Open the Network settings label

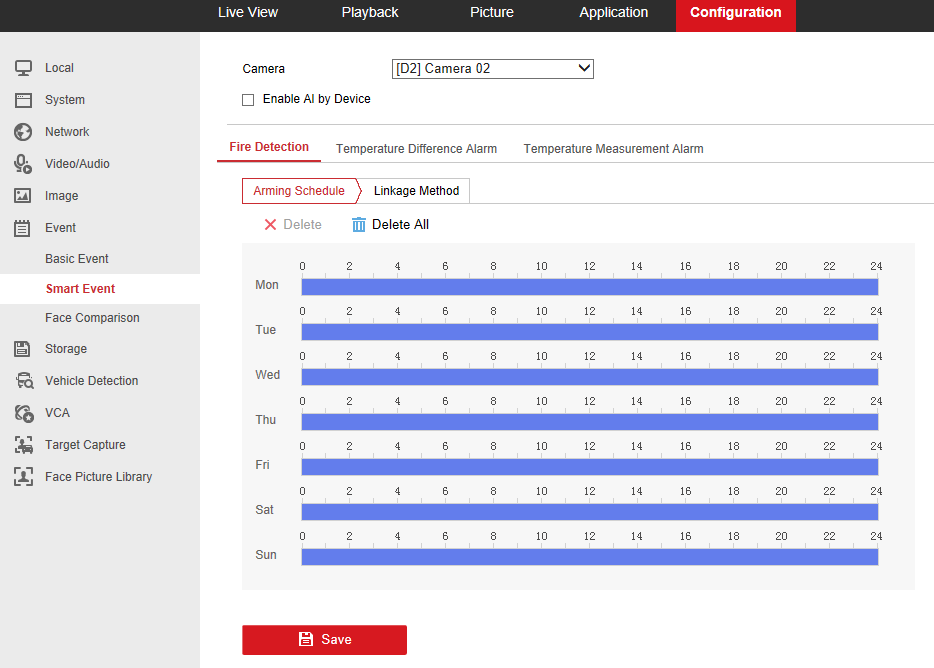[x=67, y=132]
